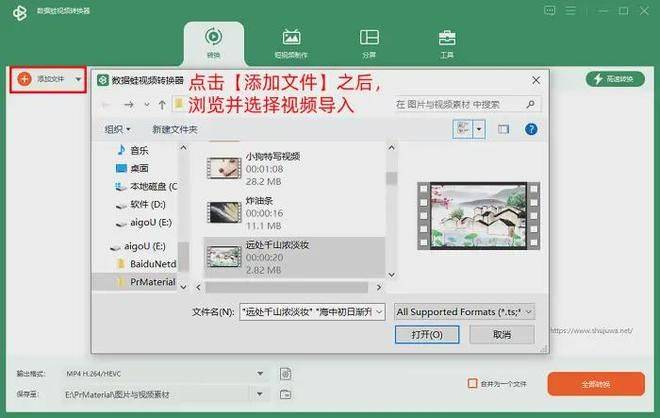Select the BaiduNetd folder in tree
660x418 pixels.
pyautogui.click(x=152, y=264)
